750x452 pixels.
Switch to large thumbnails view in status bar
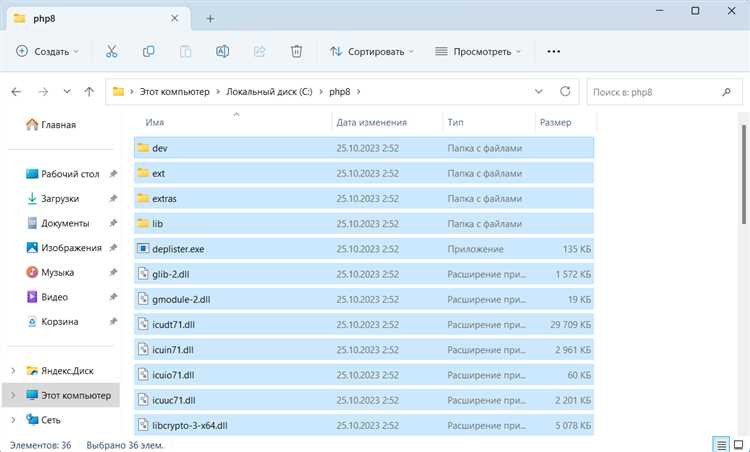[739, 445]
